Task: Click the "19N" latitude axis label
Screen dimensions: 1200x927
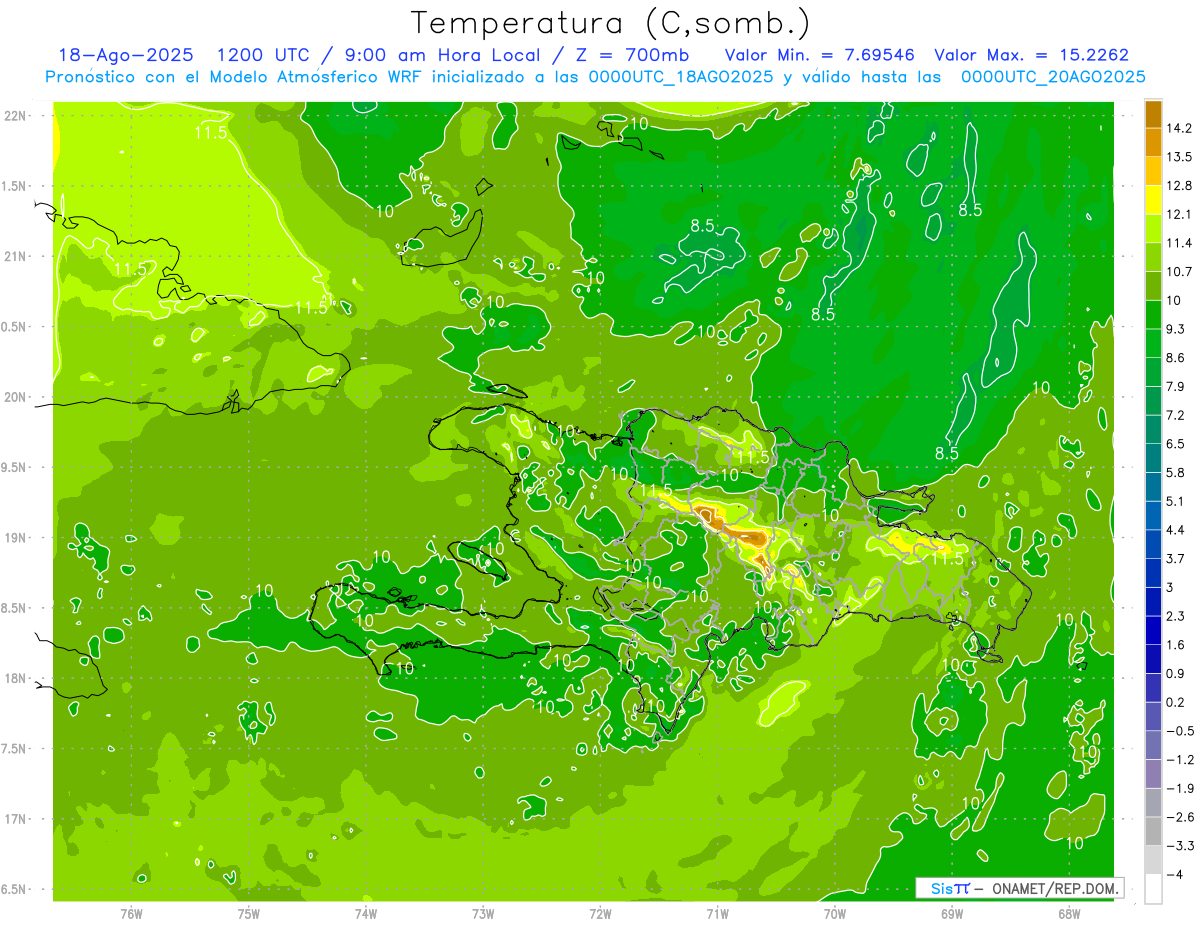Action: (15, 538)
